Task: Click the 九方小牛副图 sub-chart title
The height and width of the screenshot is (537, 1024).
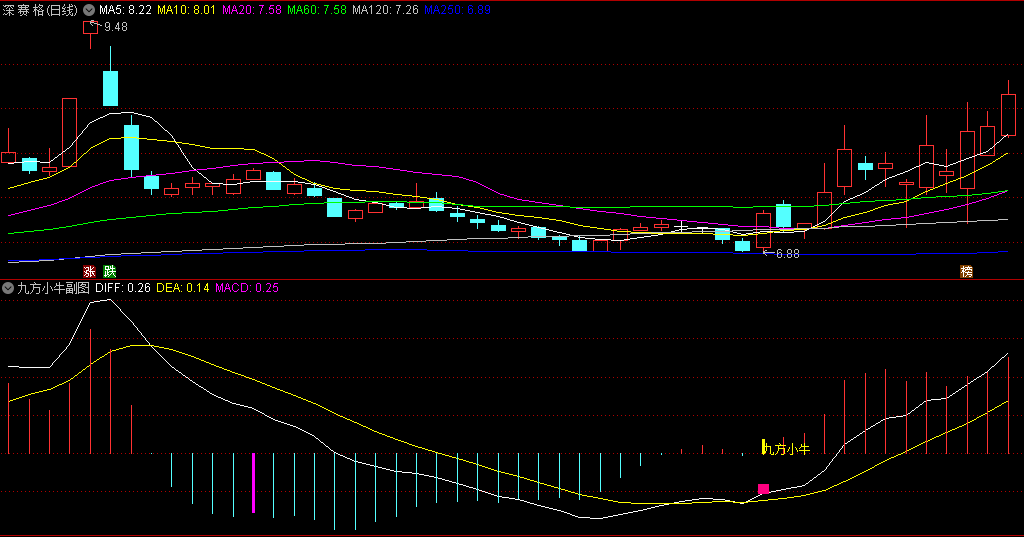Action: point(53,288)
